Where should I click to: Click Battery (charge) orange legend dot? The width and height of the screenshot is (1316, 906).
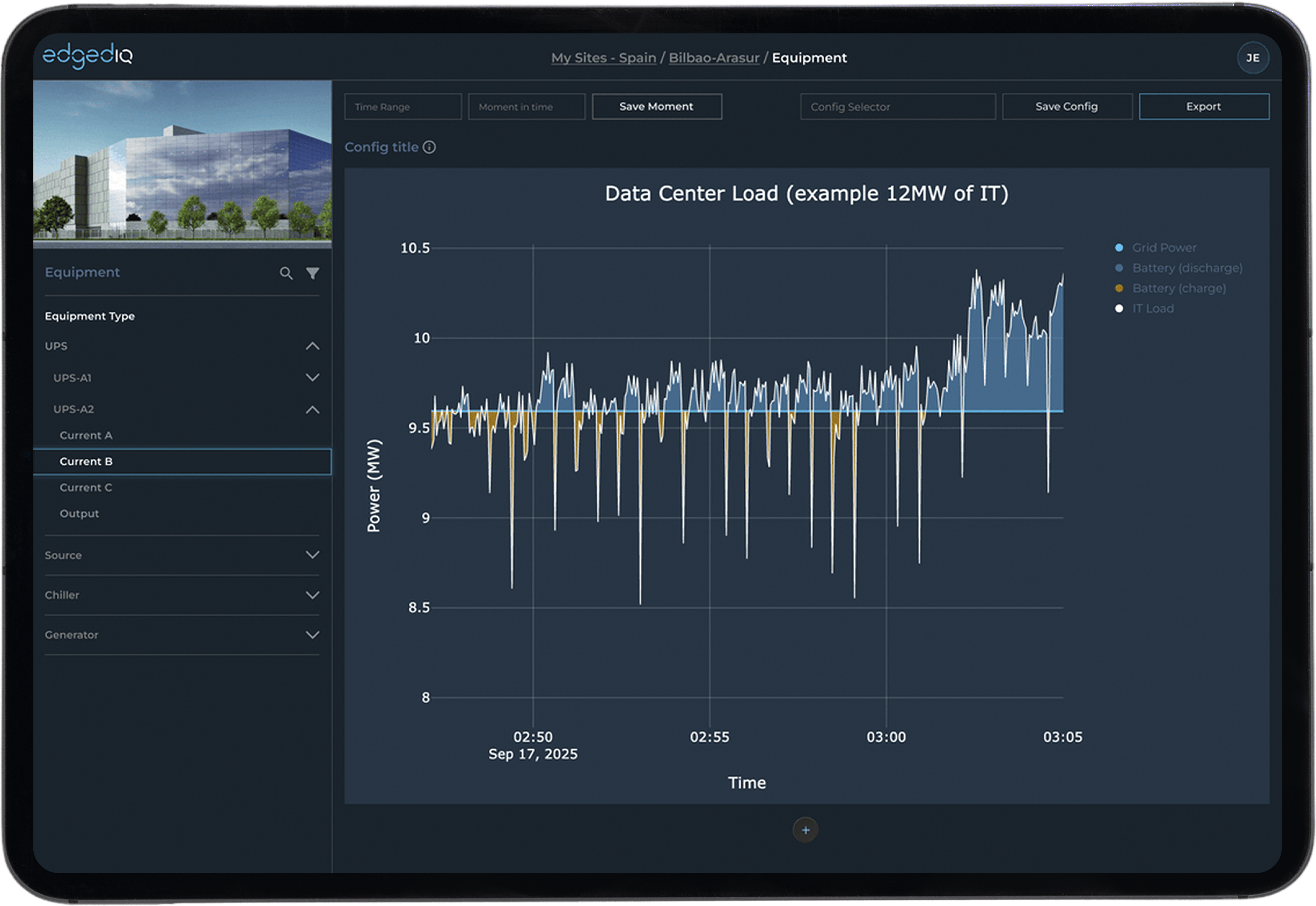[x=1119, y=288]
